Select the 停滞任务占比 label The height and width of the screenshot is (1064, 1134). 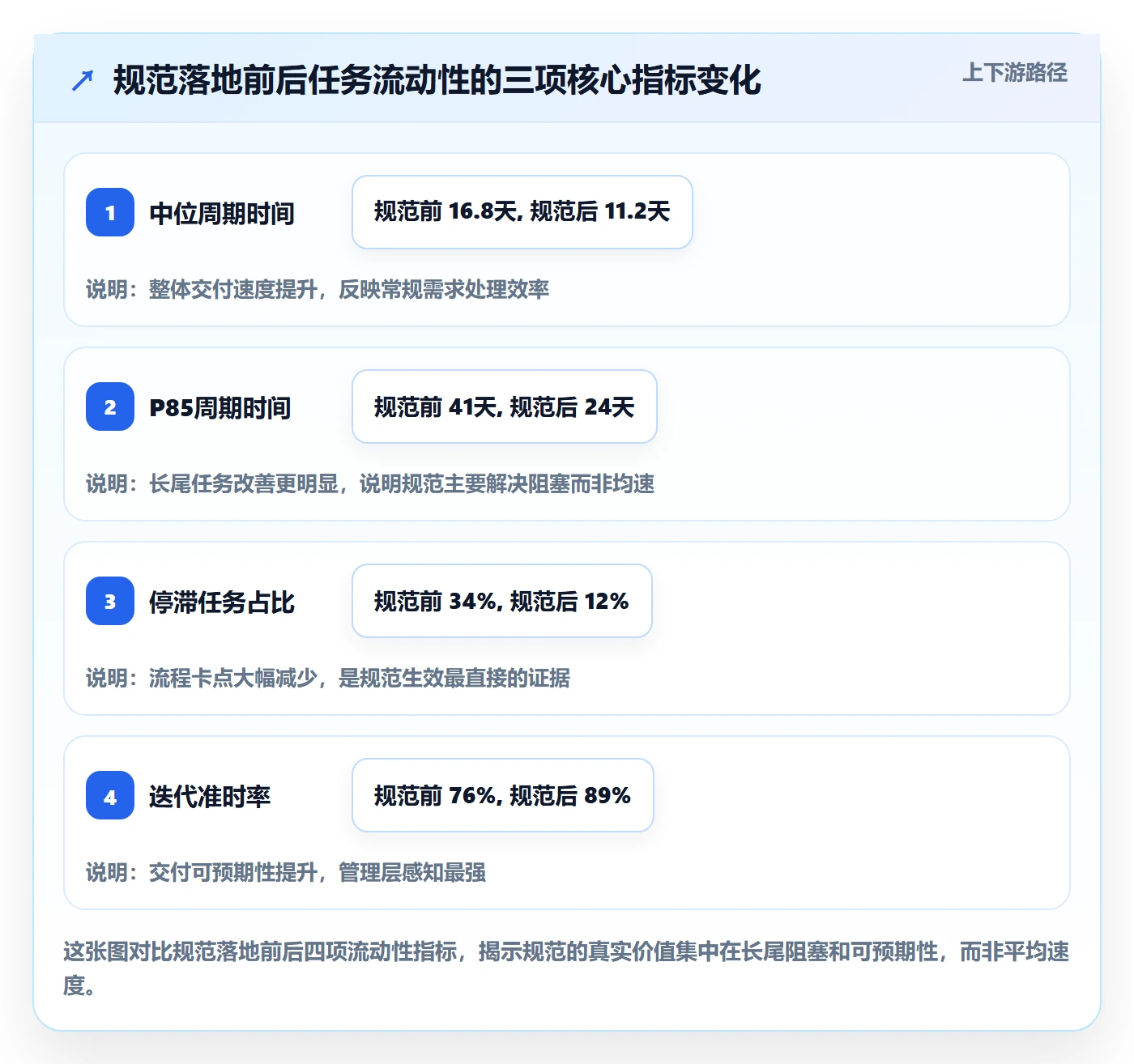[x=222, y=602]
